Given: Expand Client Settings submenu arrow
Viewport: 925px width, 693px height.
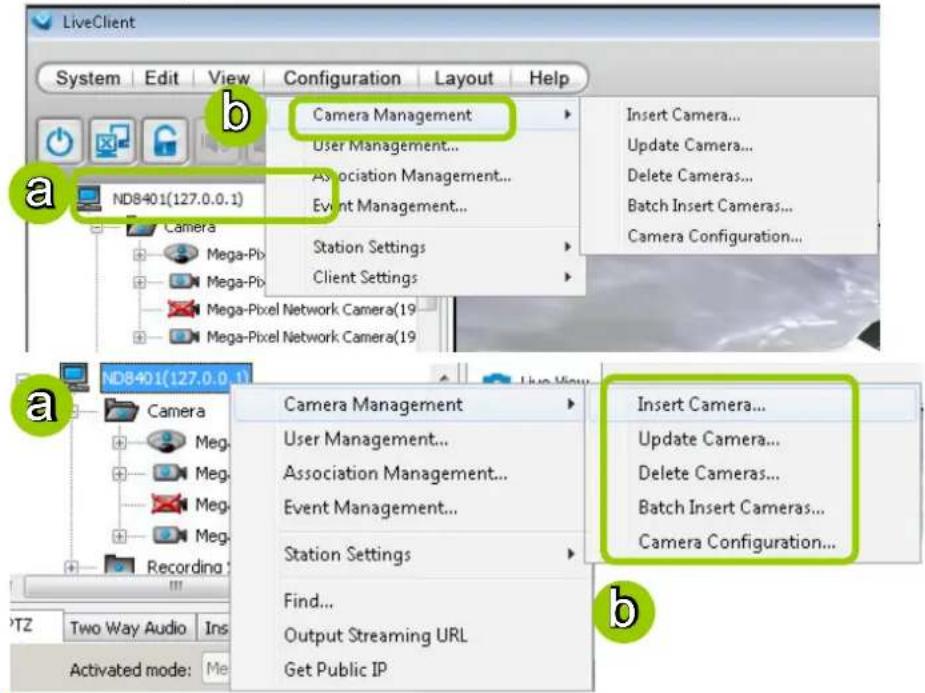Looking at the screenshot, I should point(568,277).
